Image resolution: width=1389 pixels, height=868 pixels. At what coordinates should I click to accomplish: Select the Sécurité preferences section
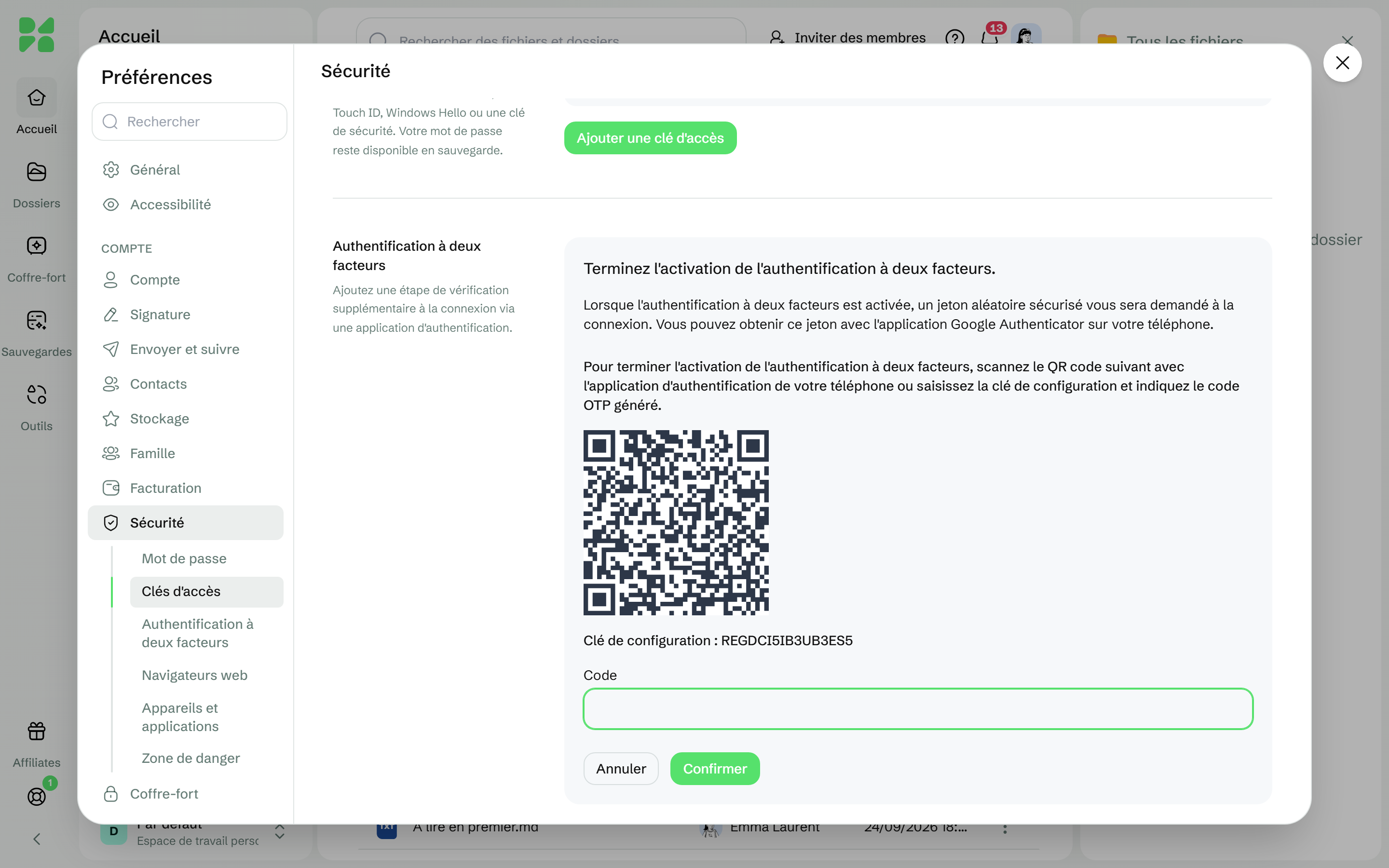tap(185, 522)
